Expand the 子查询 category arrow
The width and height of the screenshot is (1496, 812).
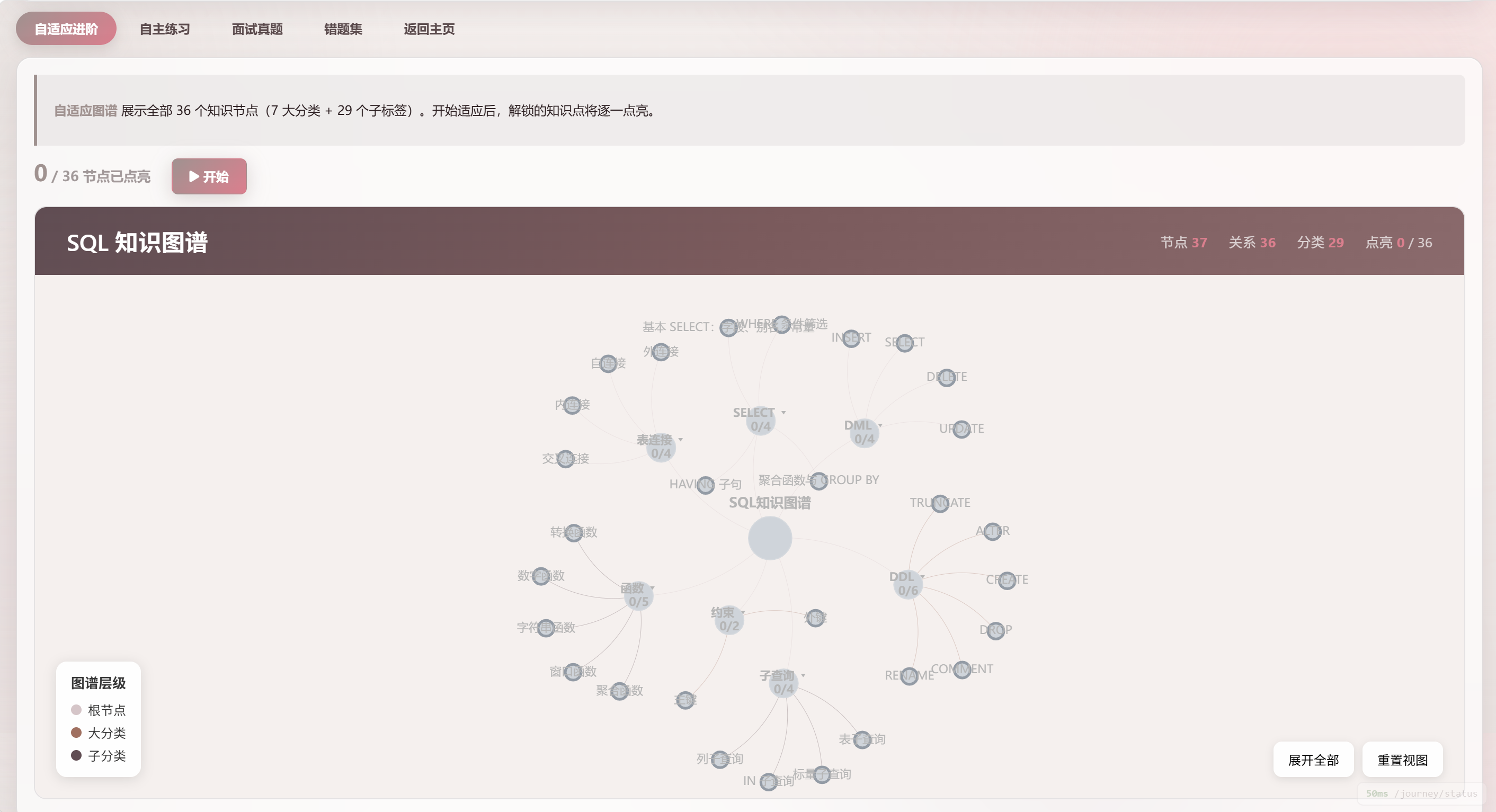(x=803, y=675)
